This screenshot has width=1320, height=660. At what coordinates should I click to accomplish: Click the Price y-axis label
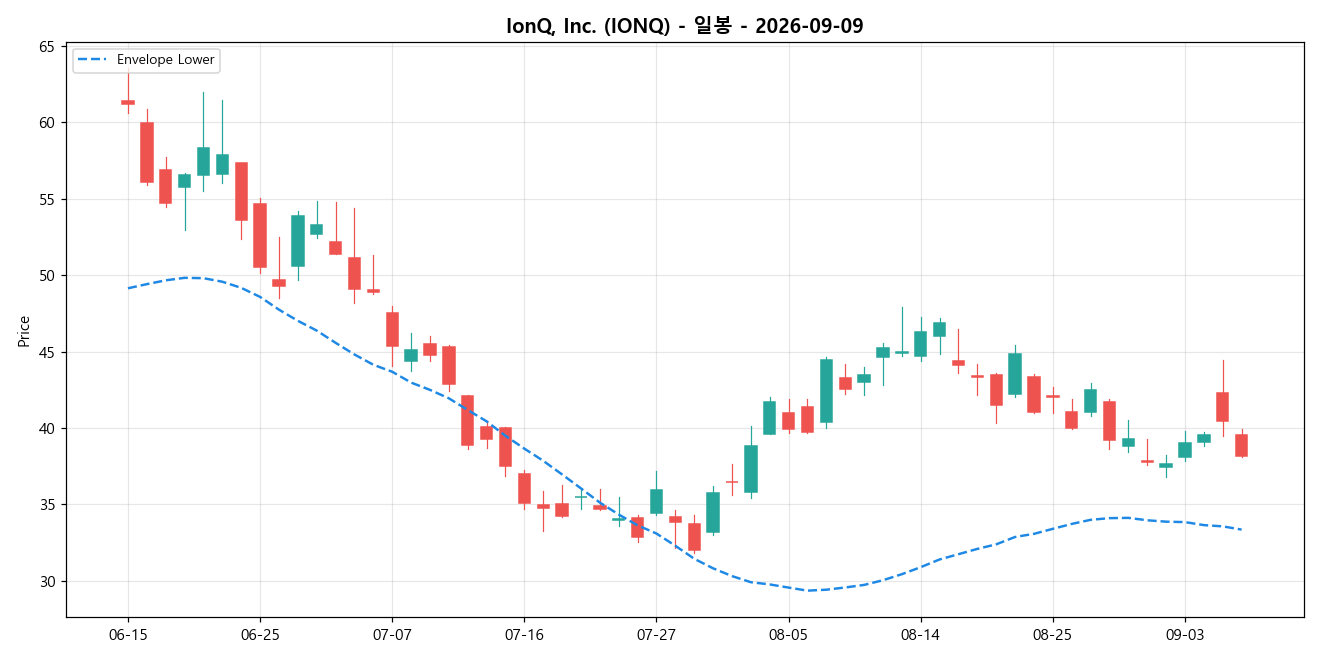pyautogui.click(x=23, y=330)
